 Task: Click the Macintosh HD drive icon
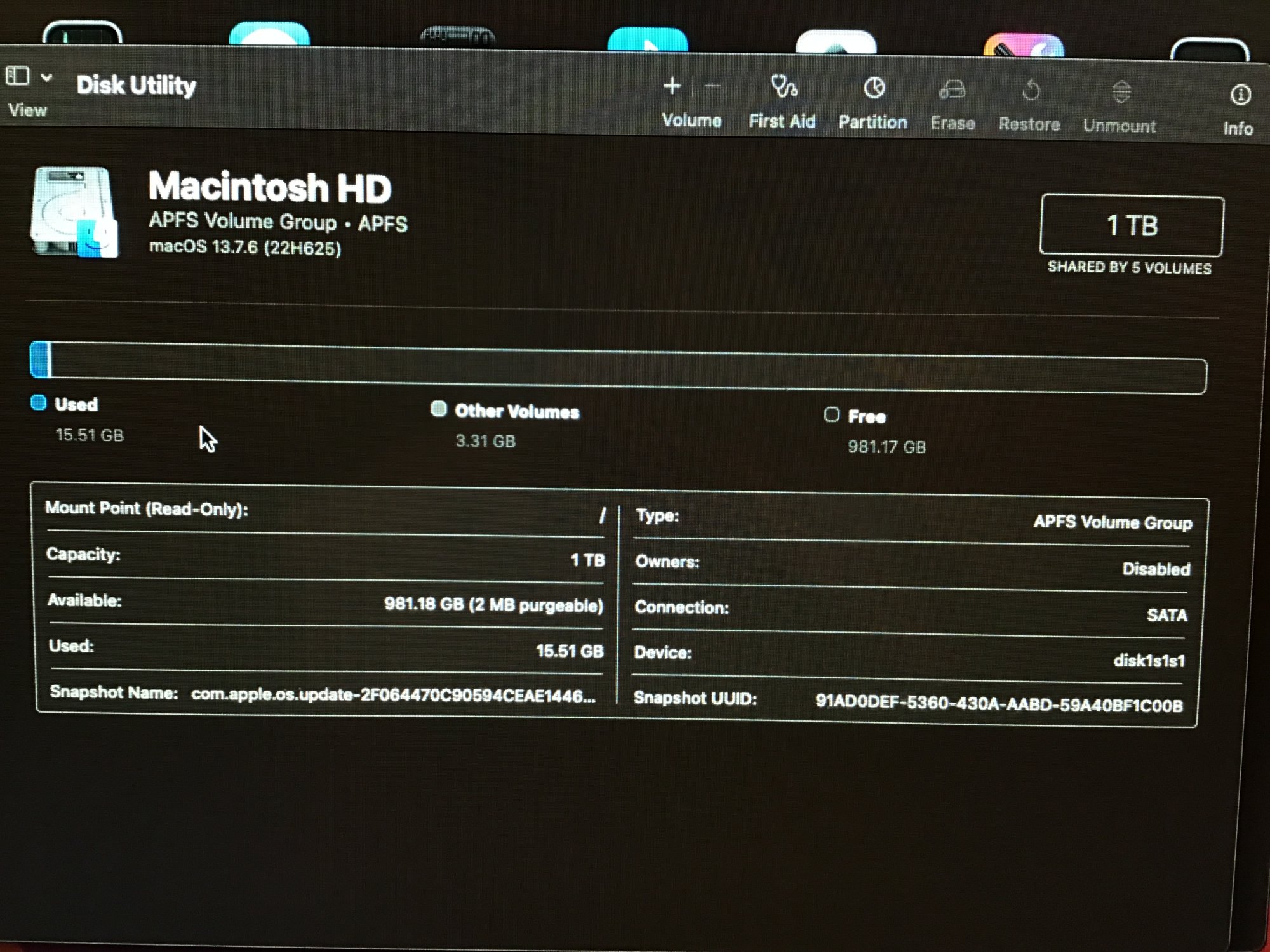point(74,213)
